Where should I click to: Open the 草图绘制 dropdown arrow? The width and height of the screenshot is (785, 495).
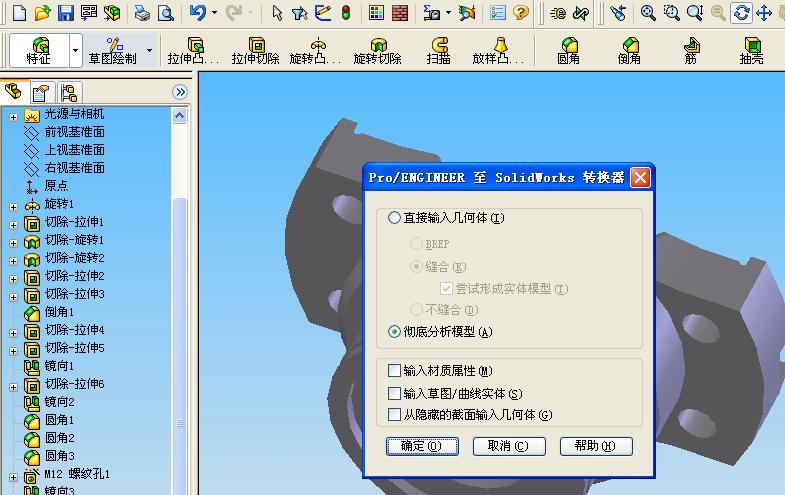pyautogui.click(x=149, y=51)
